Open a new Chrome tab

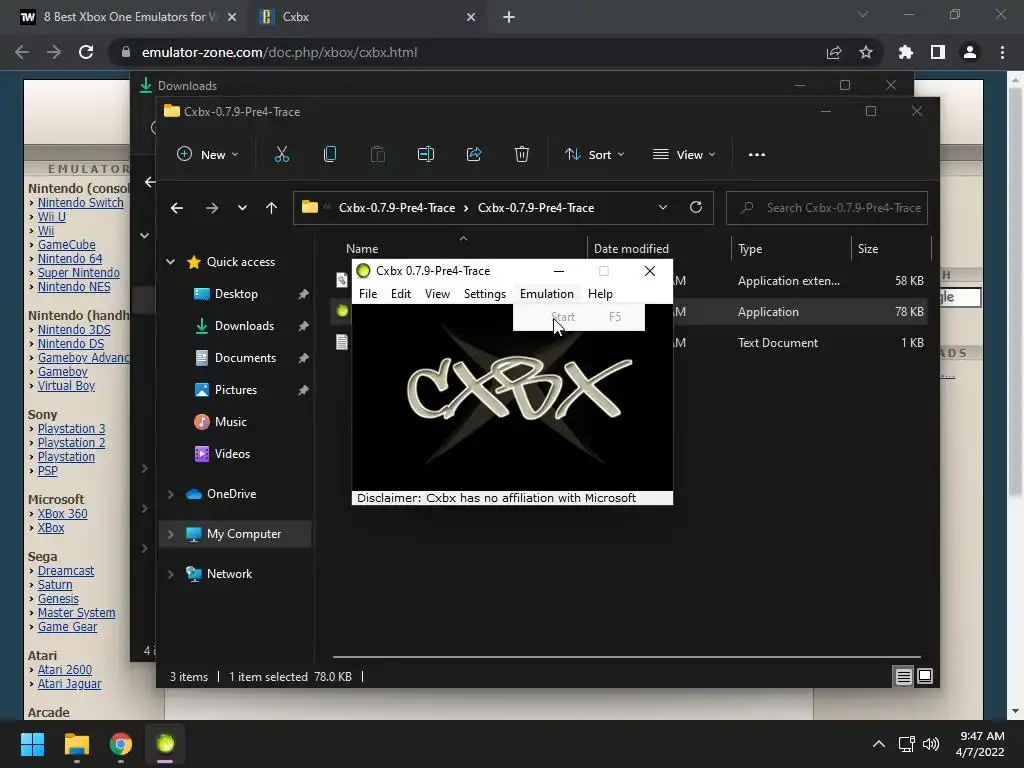click(x=509, y=17)
